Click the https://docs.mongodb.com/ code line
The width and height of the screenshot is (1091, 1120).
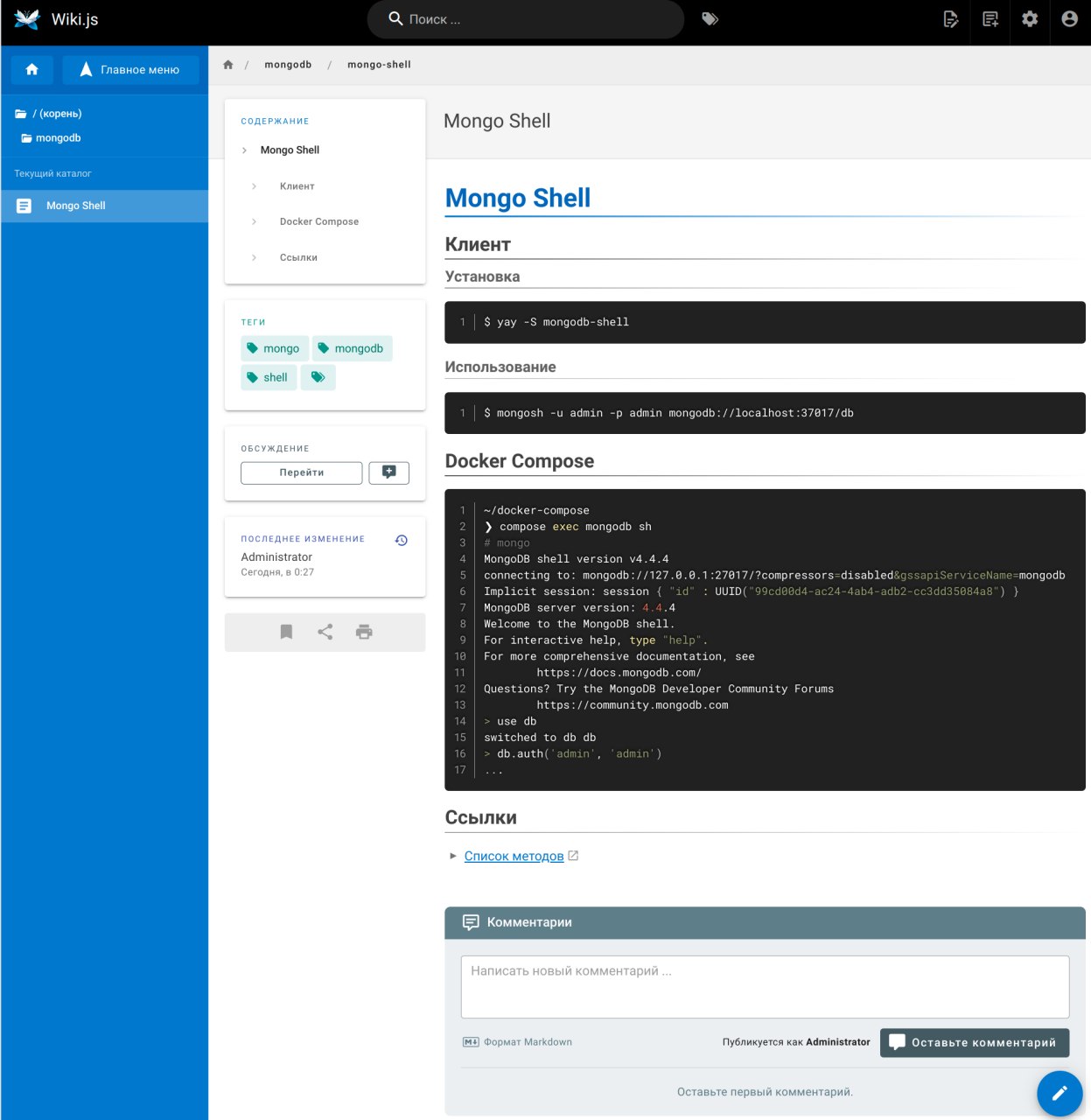click(x=619, y=673)
